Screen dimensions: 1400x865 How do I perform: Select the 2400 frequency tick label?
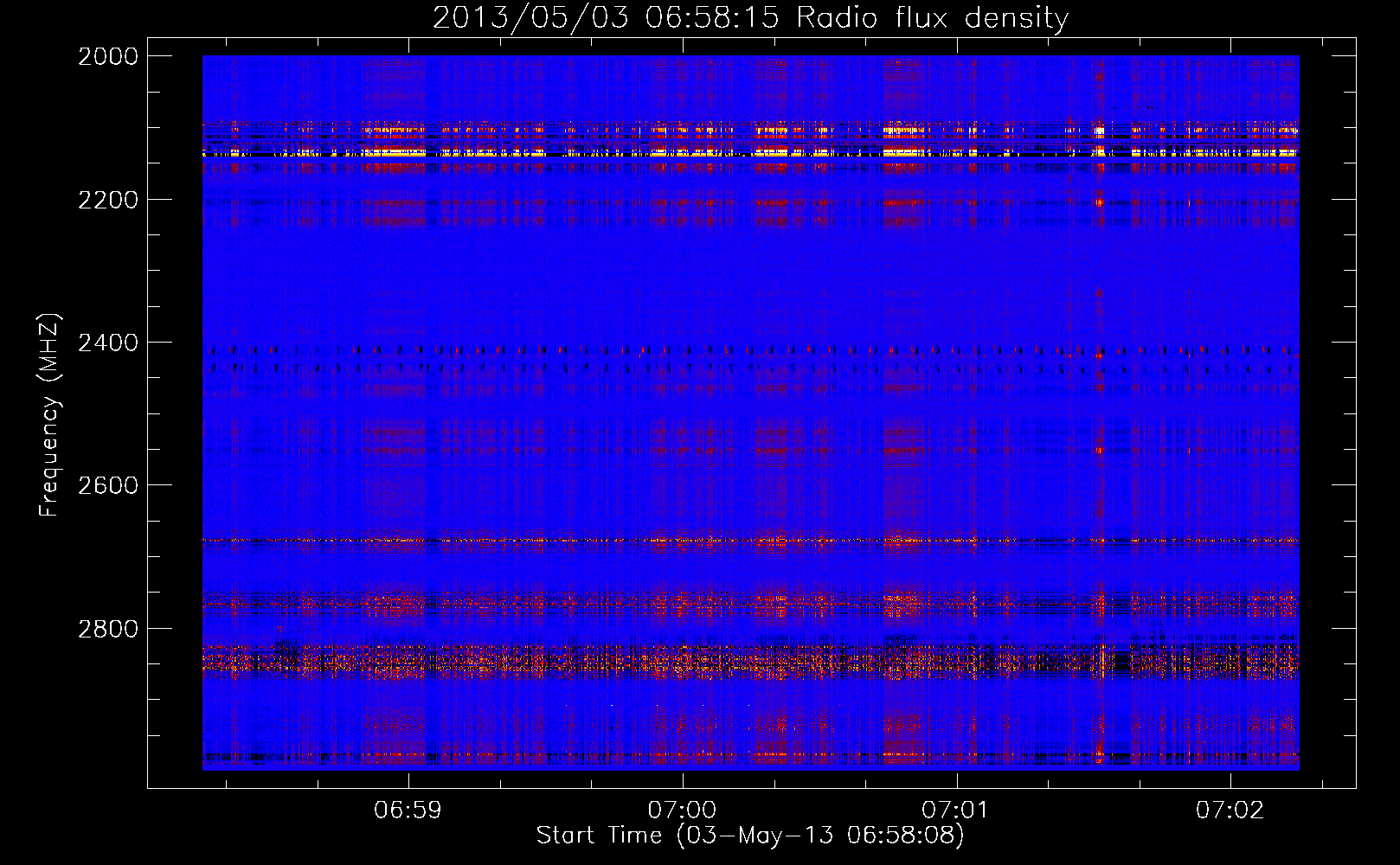coord(108,343)
